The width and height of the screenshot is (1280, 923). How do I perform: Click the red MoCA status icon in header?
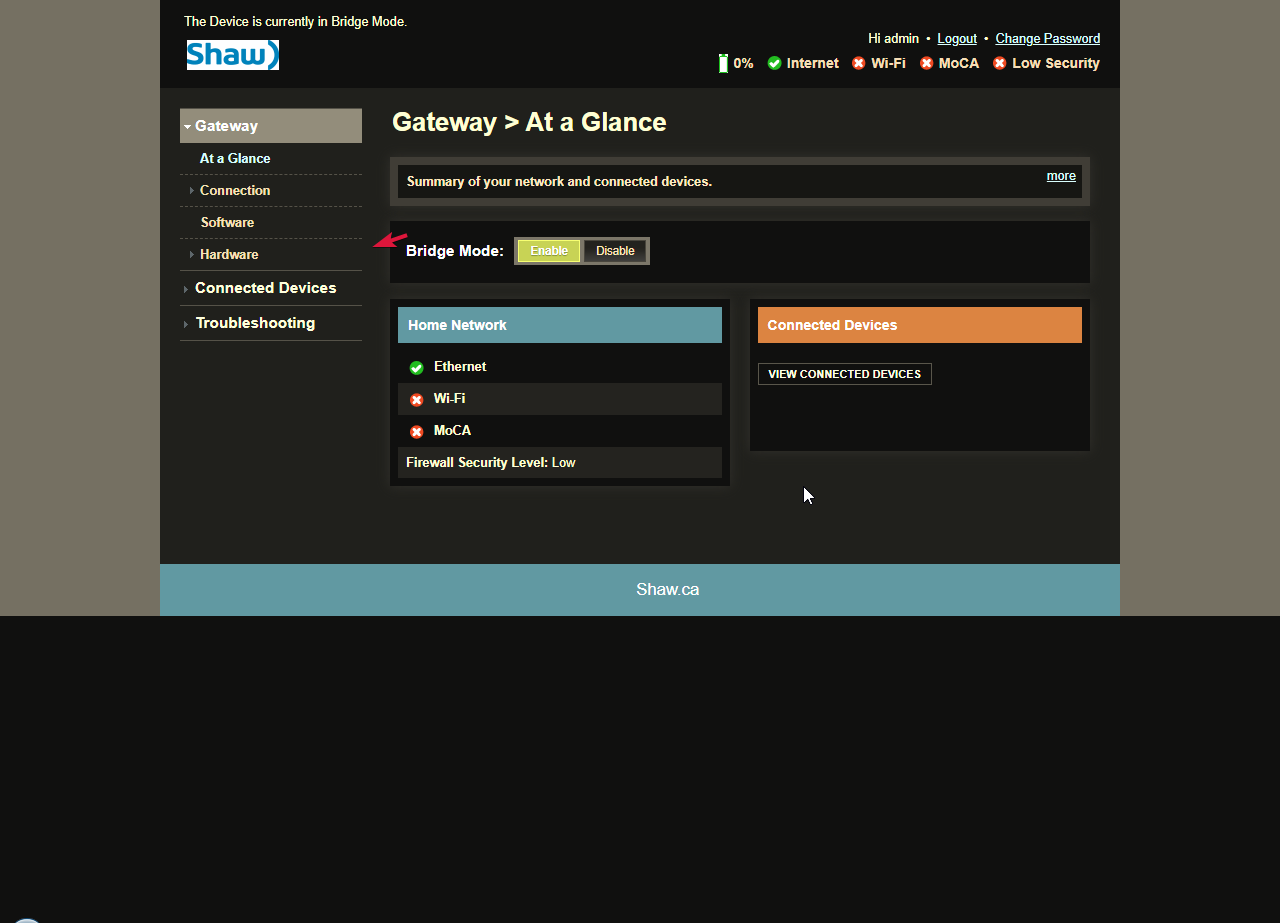[926, 64]
